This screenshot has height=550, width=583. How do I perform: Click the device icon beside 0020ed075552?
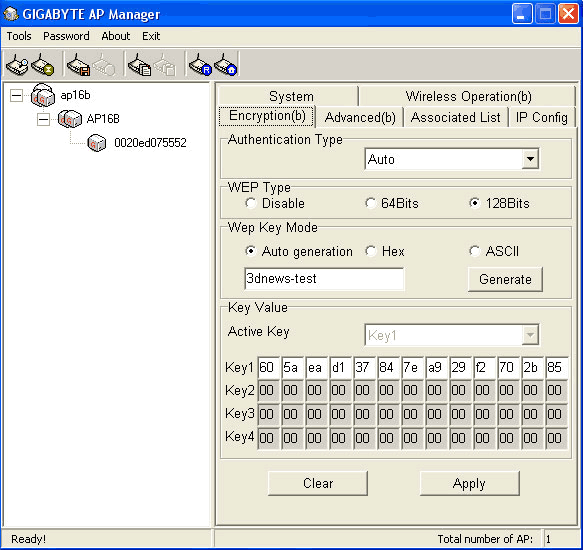(97, 143)
